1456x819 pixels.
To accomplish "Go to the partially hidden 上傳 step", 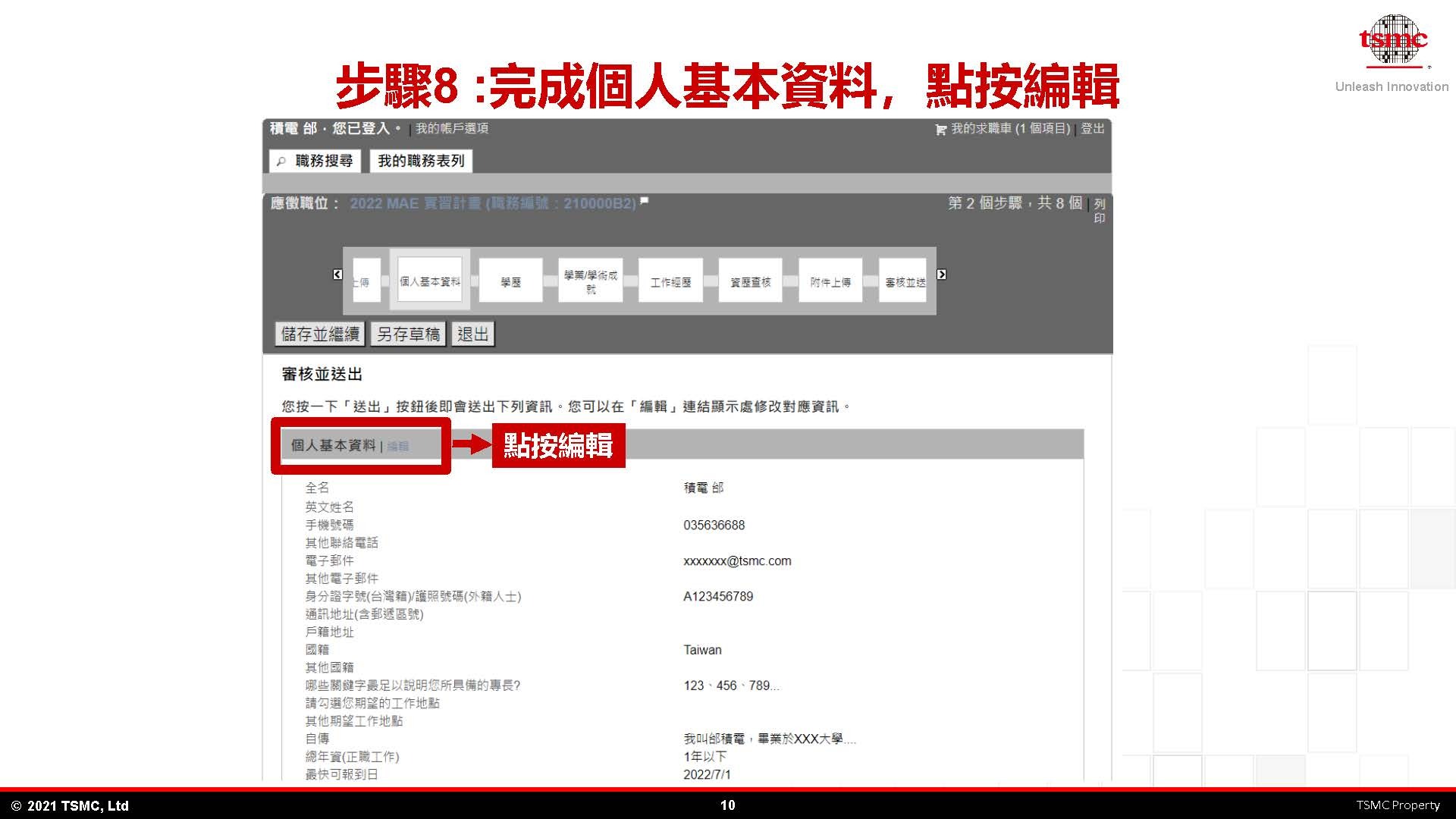I will (x=366, y=281).
